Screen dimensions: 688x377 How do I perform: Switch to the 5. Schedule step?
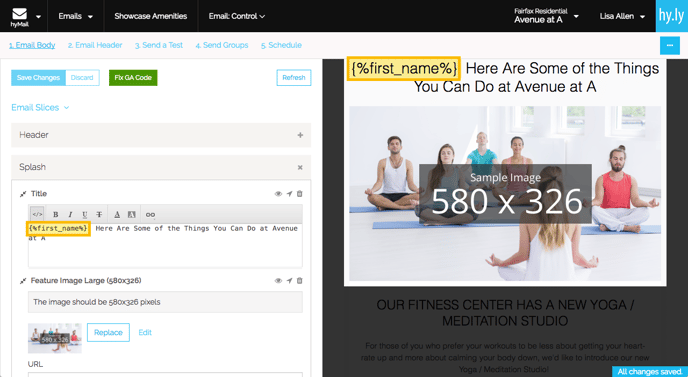(281, 45)
